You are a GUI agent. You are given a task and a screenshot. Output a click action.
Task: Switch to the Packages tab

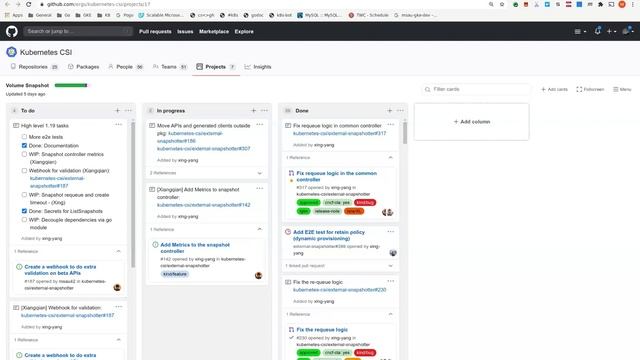click(84, 67)
